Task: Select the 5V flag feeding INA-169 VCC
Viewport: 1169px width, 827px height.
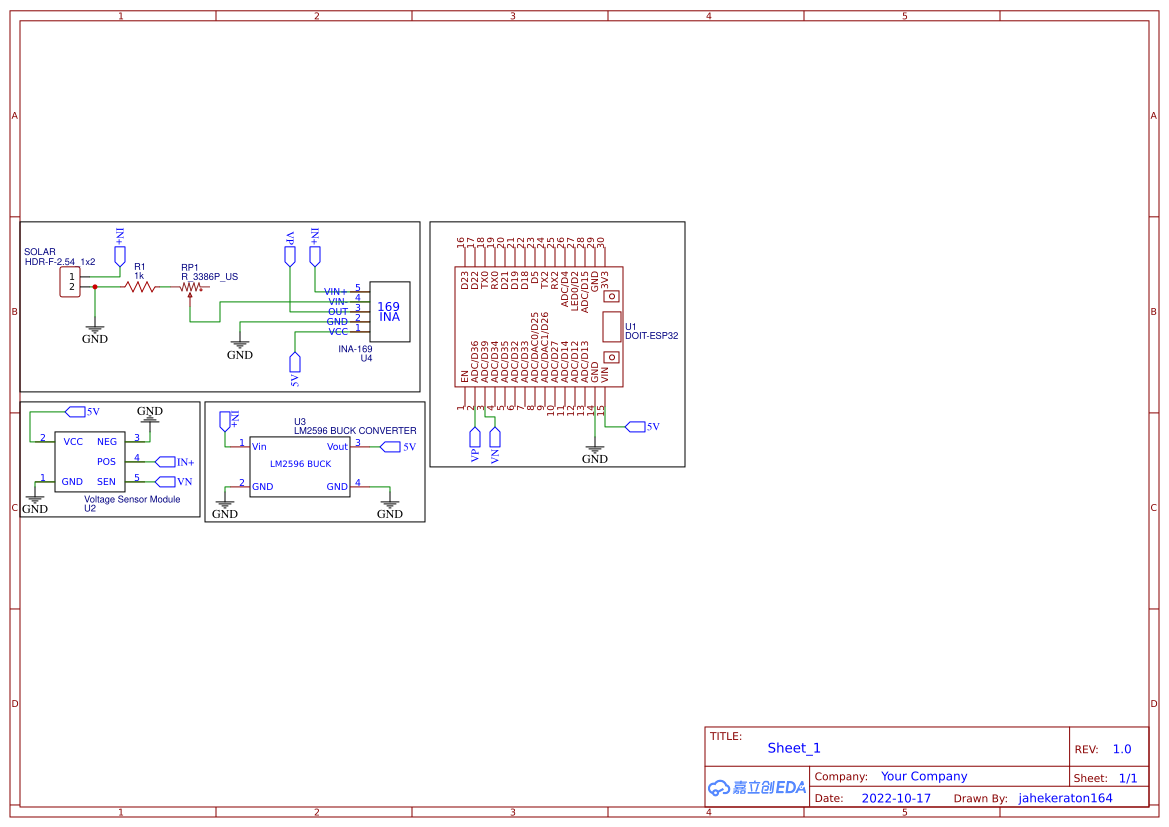Action: (x=295, y=362)
